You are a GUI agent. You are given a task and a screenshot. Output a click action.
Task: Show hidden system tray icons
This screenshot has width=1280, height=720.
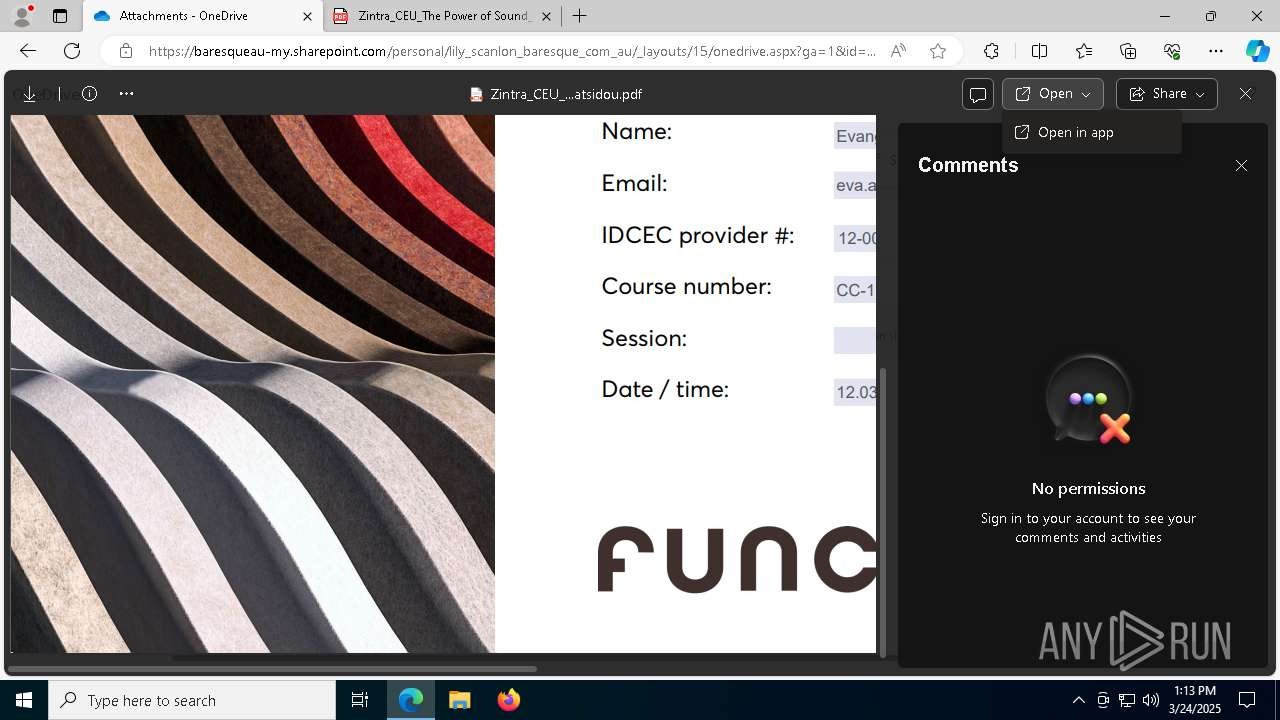(x=1078, y=700)
